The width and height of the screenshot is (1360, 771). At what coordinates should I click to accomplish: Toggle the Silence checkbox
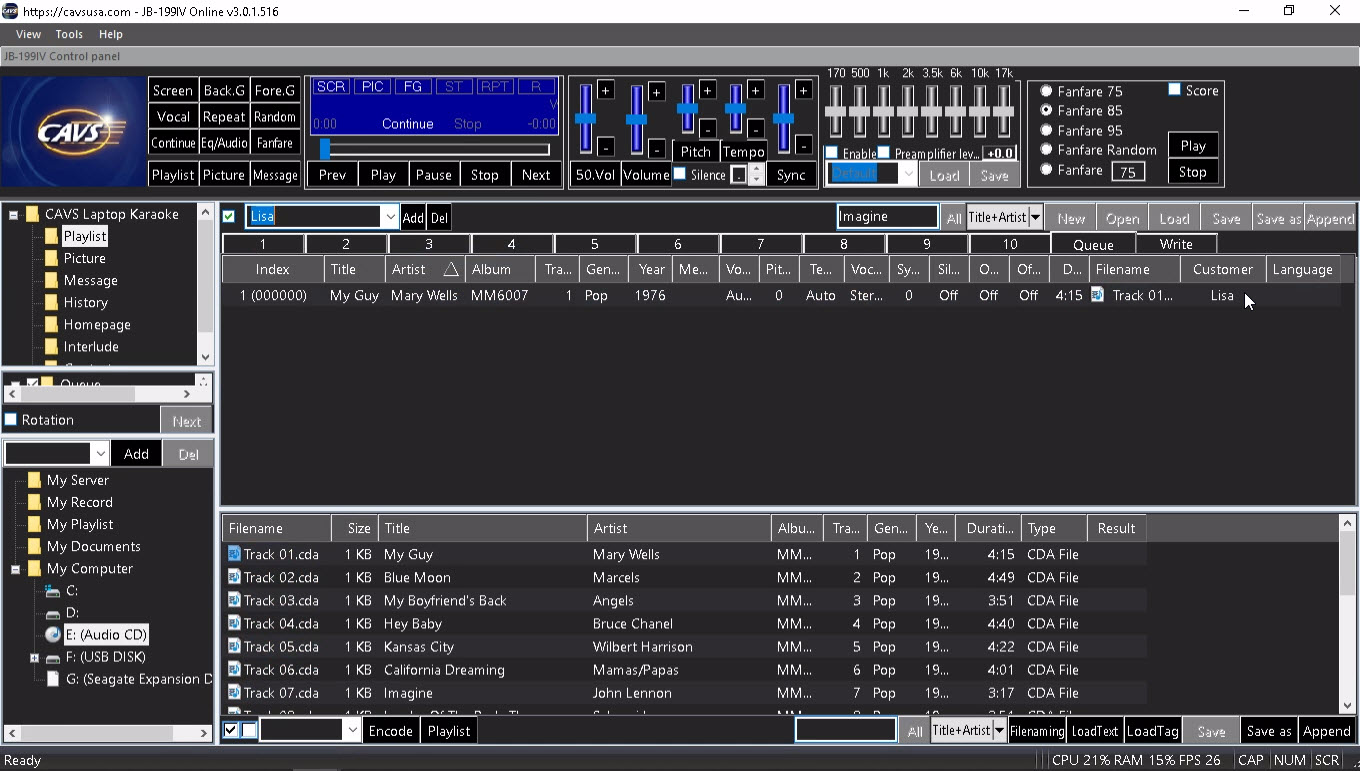click(680, 174)
